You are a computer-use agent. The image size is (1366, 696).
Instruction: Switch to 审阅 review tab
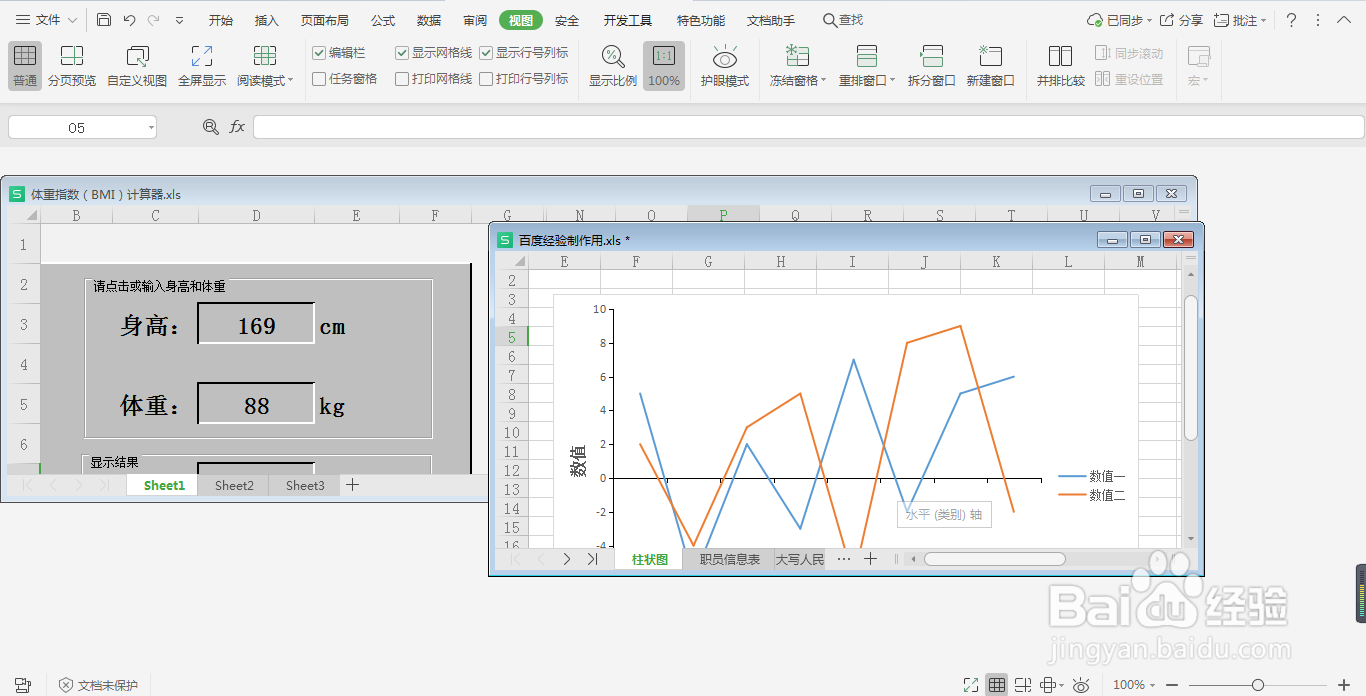(x=475, y=20)
